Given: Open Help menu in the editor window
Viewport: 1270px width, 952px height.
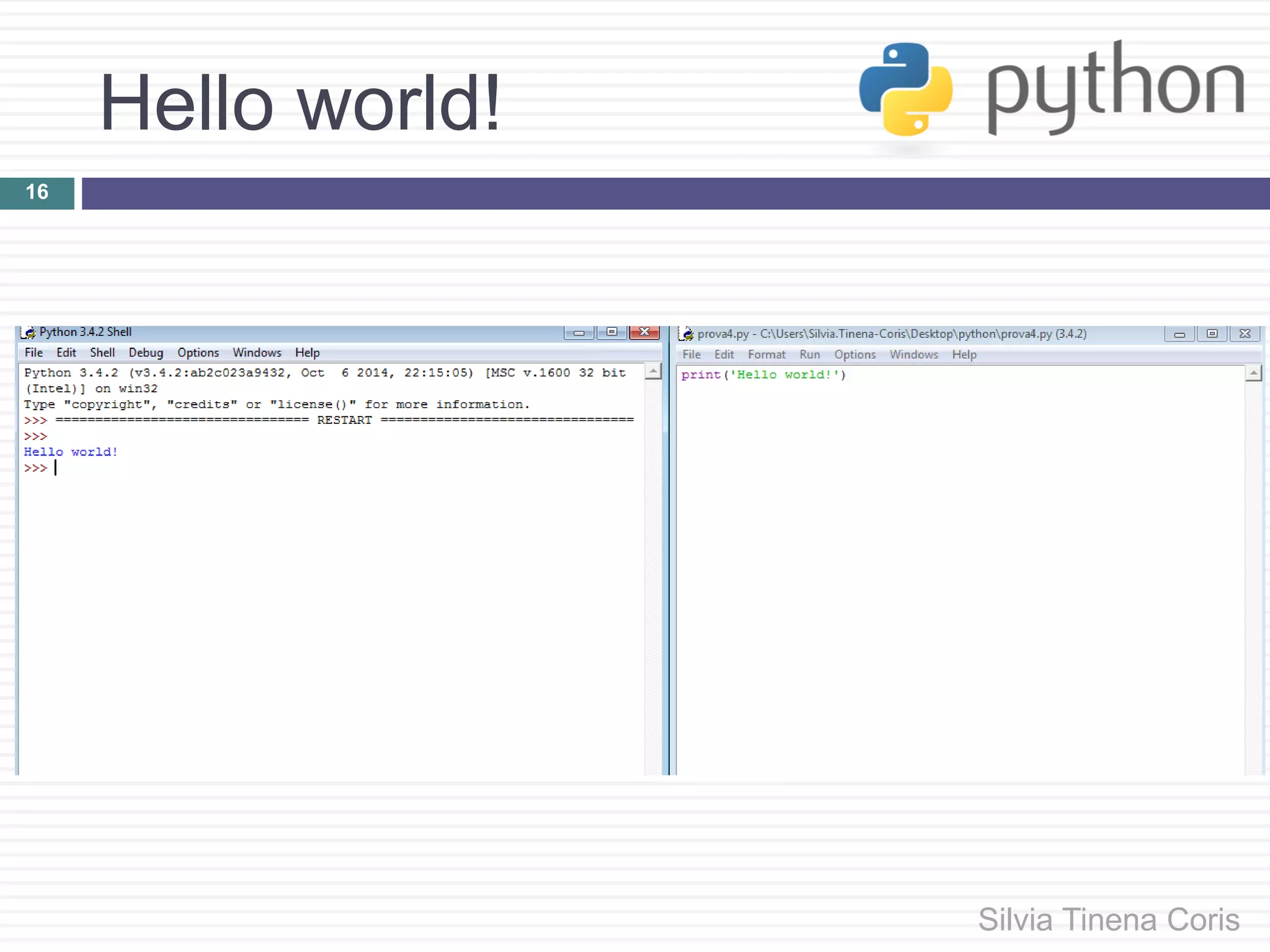Looking at the screenshot, I should coord(964,355).
